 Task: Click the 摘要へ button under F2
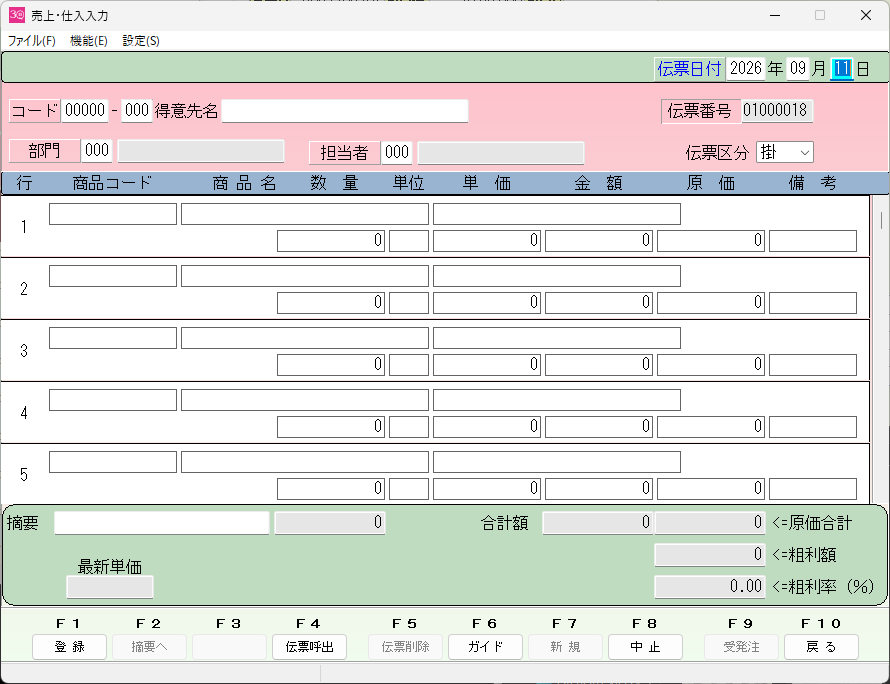click(x=149, y=647)
